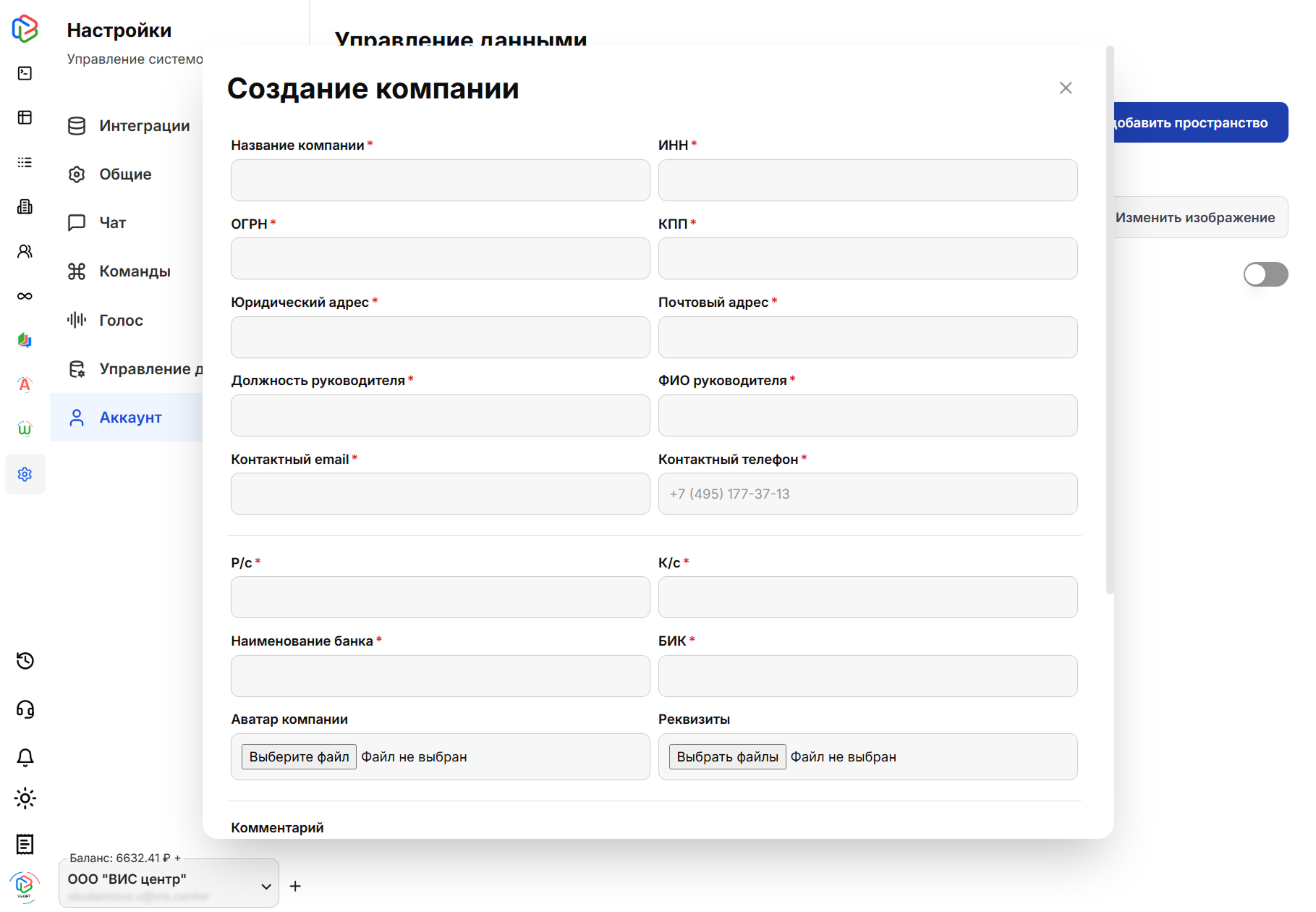The width and height of the screenshot is (1316, 912).
Task: Open the Голос settings section
Action: pos(121,320)
